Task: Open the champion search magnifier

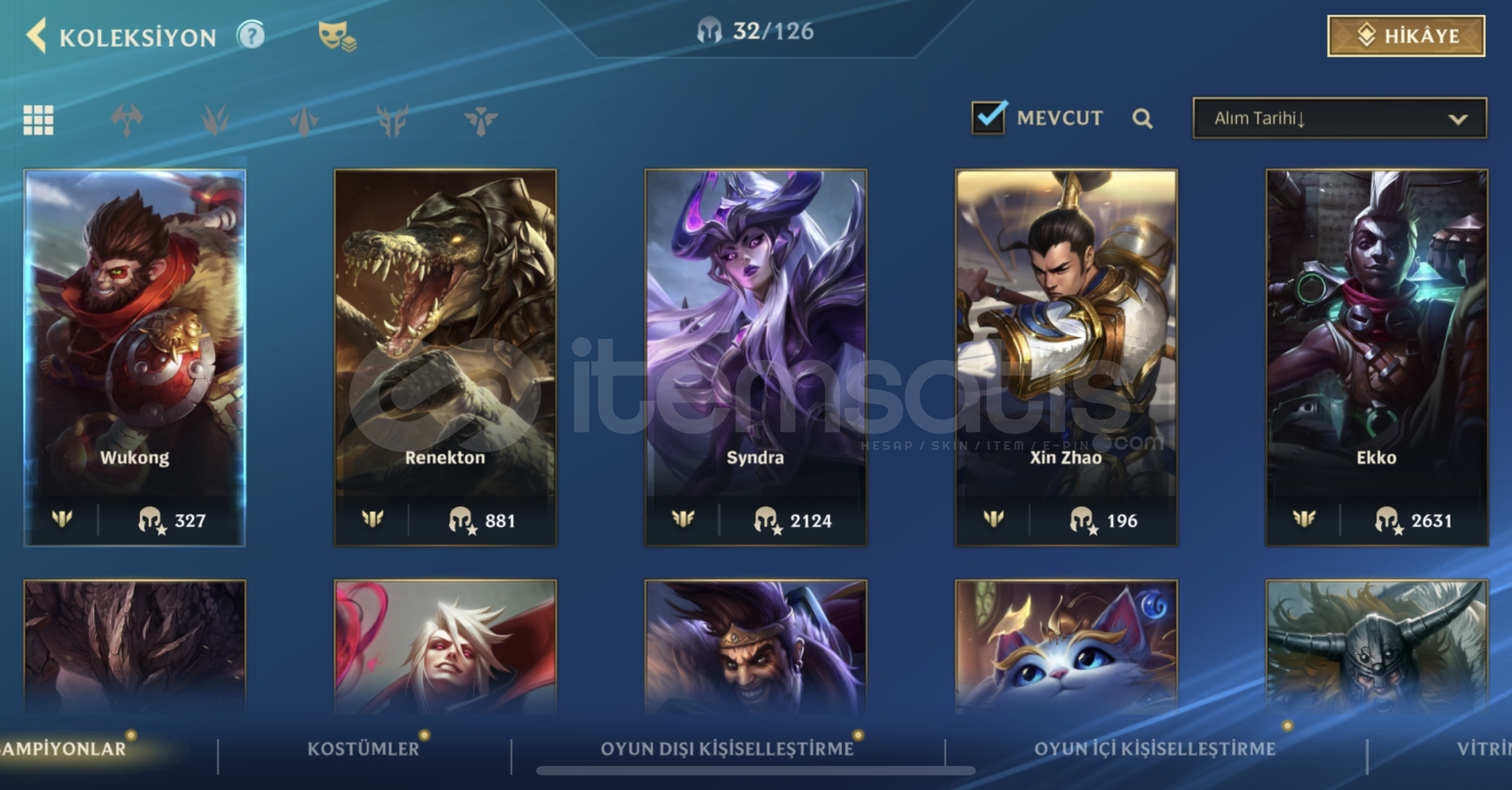Action: pos(1142,118)
